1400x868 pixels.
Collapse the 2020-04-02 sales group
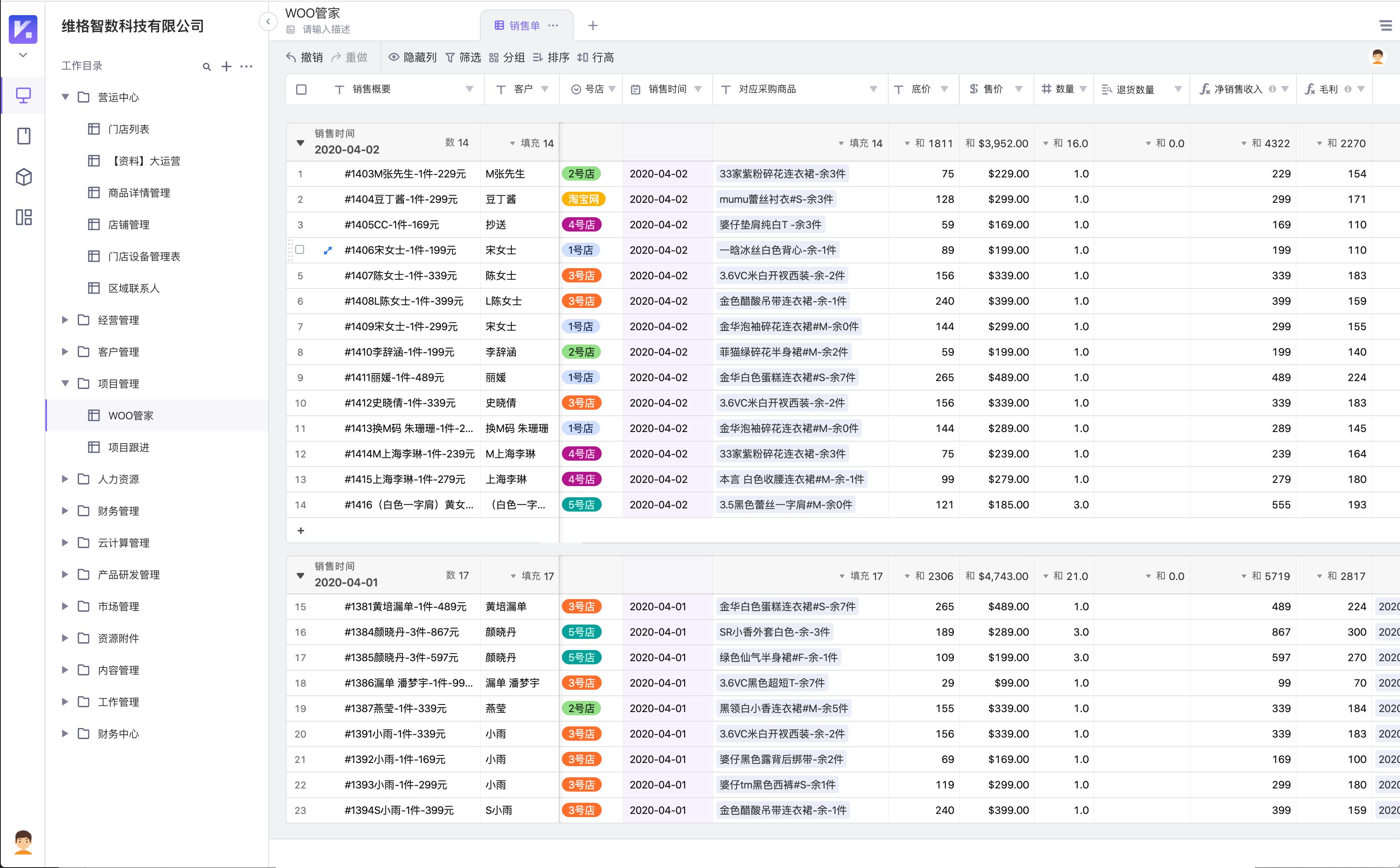301,143
